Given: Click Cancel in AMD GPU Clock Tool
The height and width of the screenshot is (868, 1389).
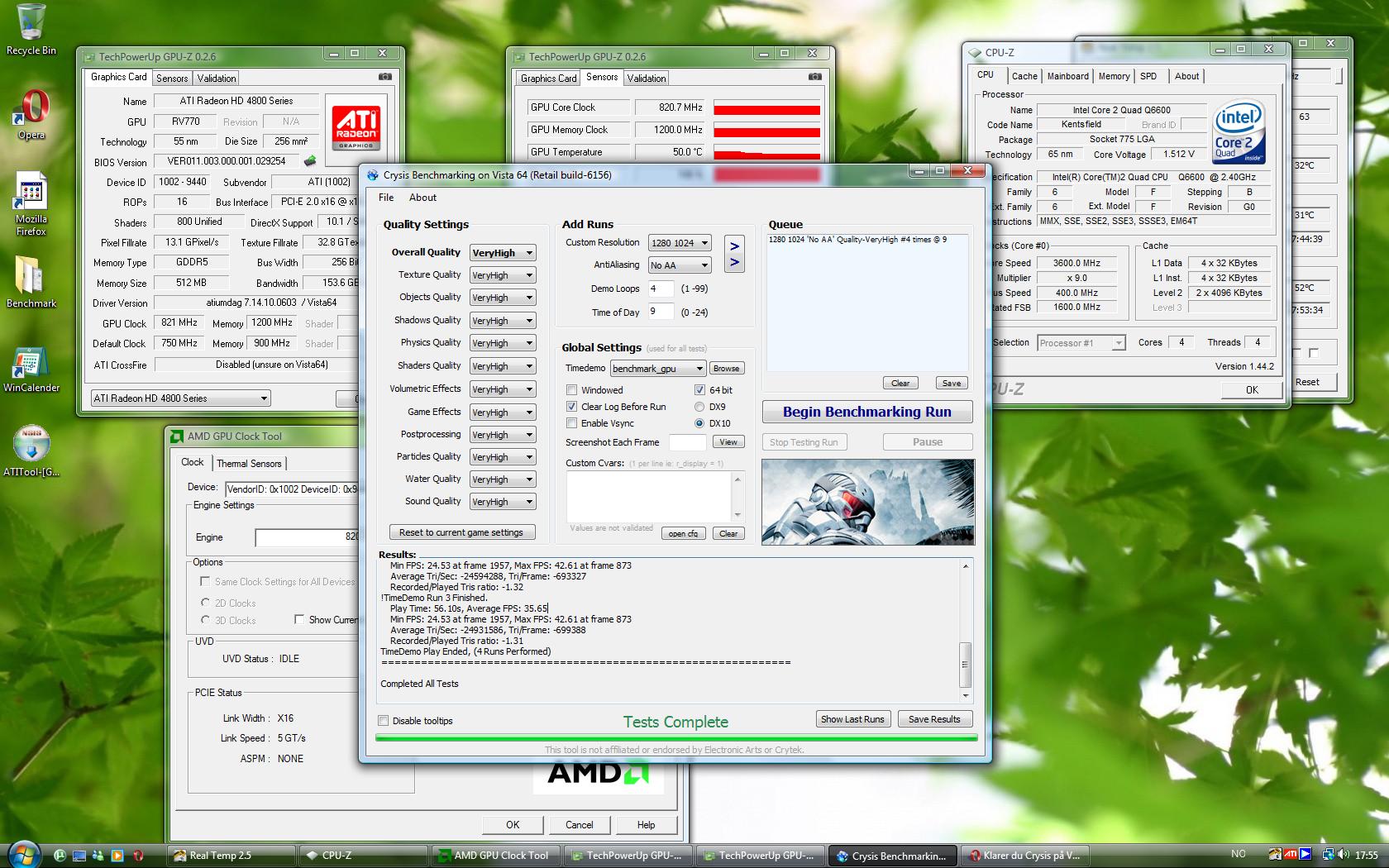Looking at the screenshot, I should tap(579, 824).
